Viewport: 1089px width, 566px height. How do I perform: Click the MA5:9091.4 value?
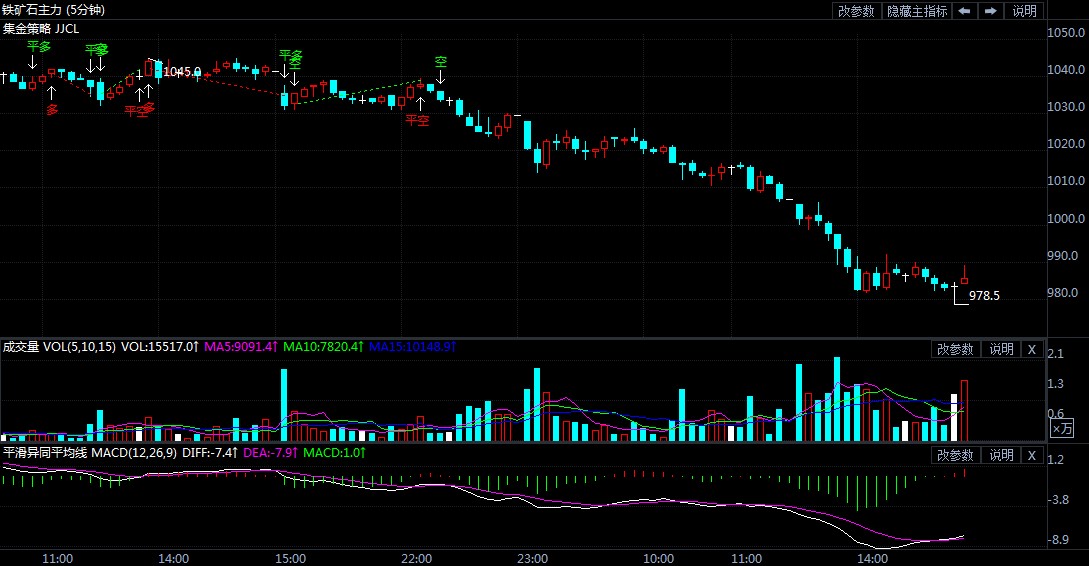click(x=240, y=347)
